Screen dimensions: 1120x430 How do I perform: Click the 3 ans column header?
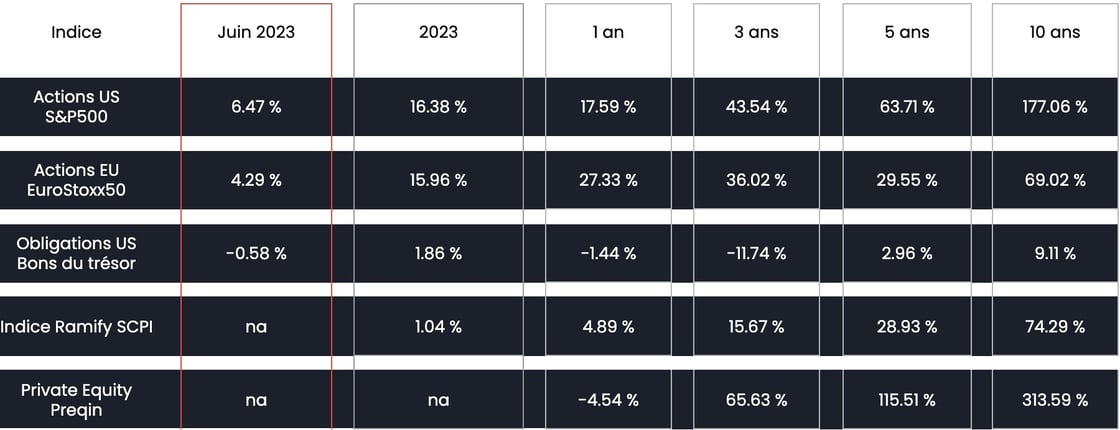pyautogui.click(x=756, y=33)
